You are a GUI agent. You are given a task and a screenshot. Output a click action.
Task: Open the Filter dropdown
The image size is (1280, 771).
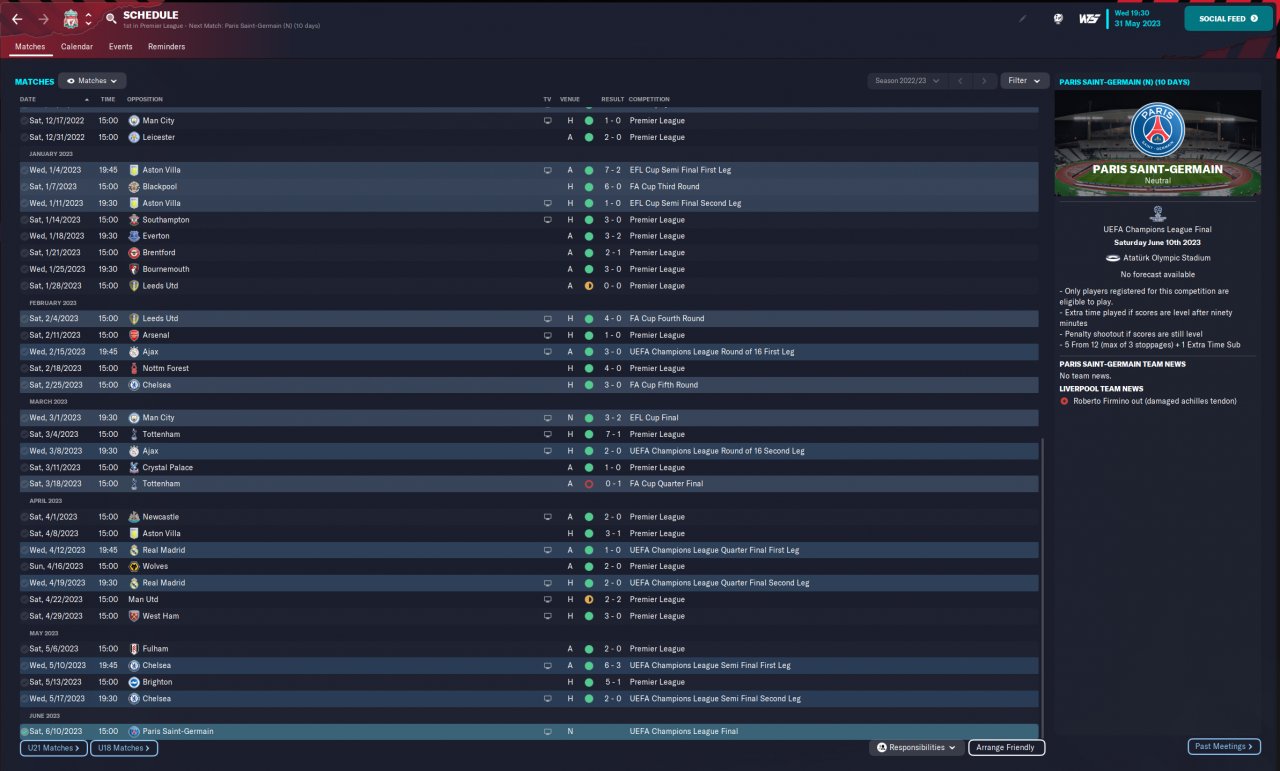pyautogui.click(x=1024, y=81)
